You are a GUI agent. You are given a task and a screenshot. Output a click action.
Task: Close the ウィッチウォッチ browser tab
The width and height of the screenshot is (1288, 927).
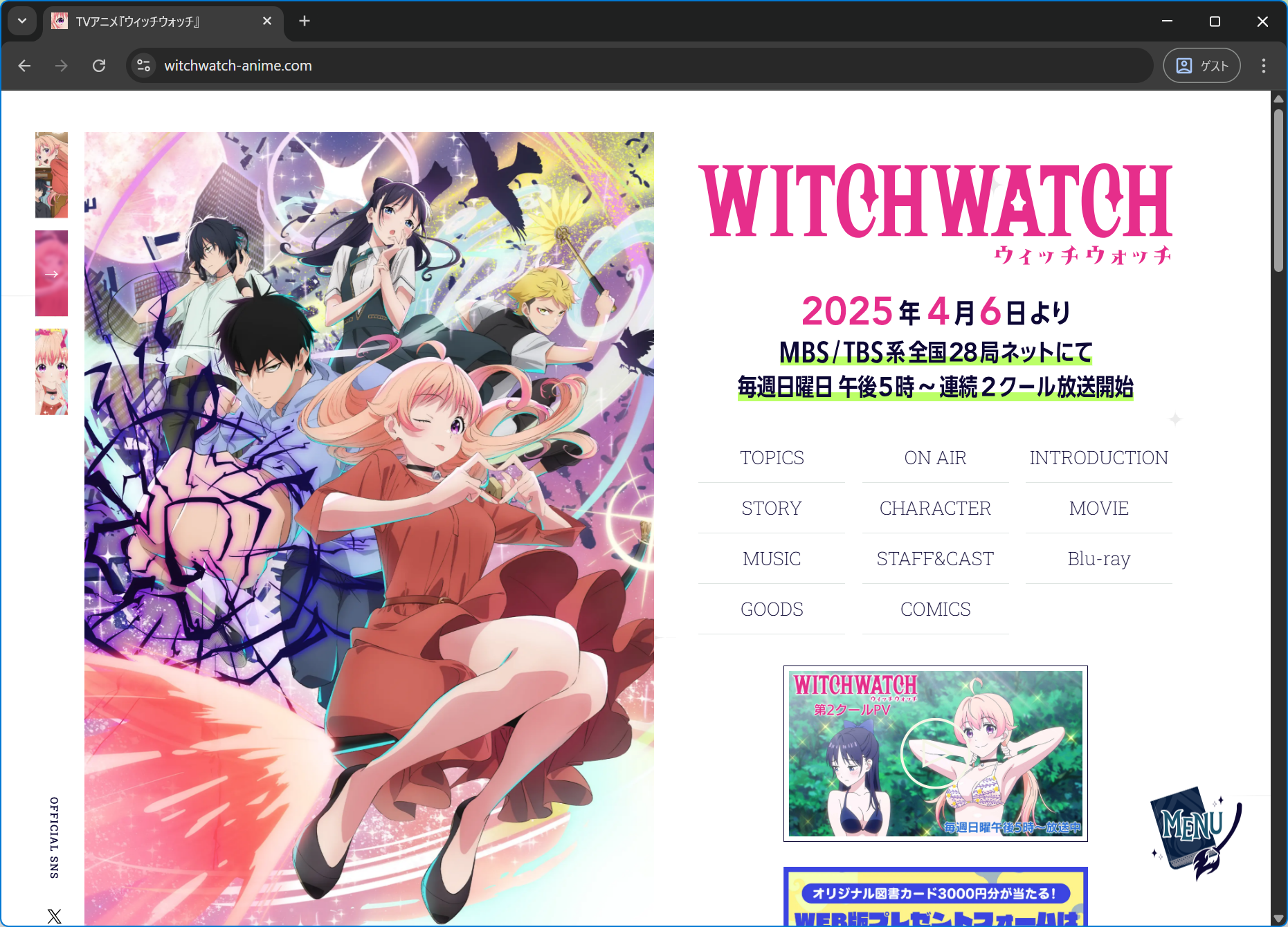click(x=267, y=21)
